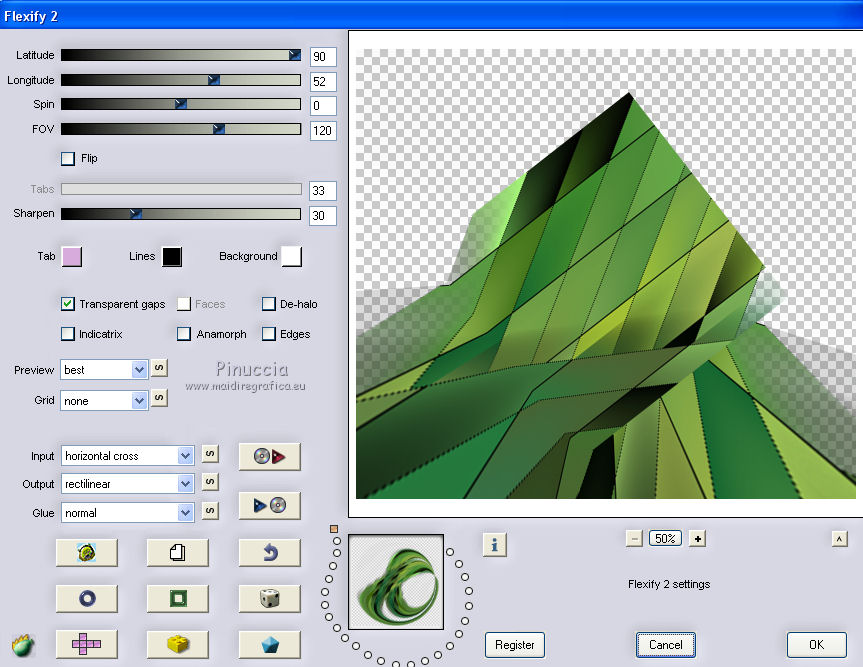
Task: Enable the De-halo checkbox
Action: coord(269,304)
